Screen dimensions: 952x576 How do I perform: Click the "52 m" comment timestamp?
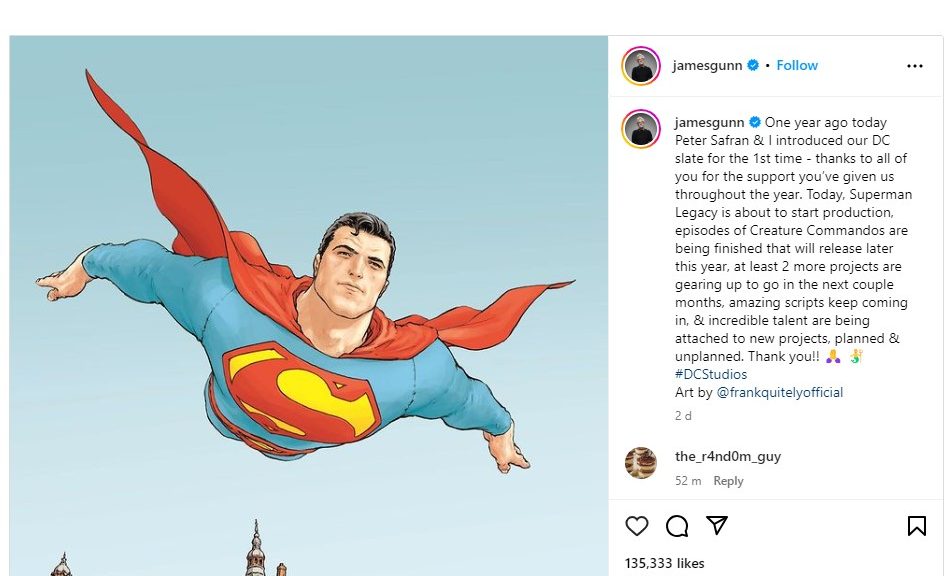click(x=688, y=481)
